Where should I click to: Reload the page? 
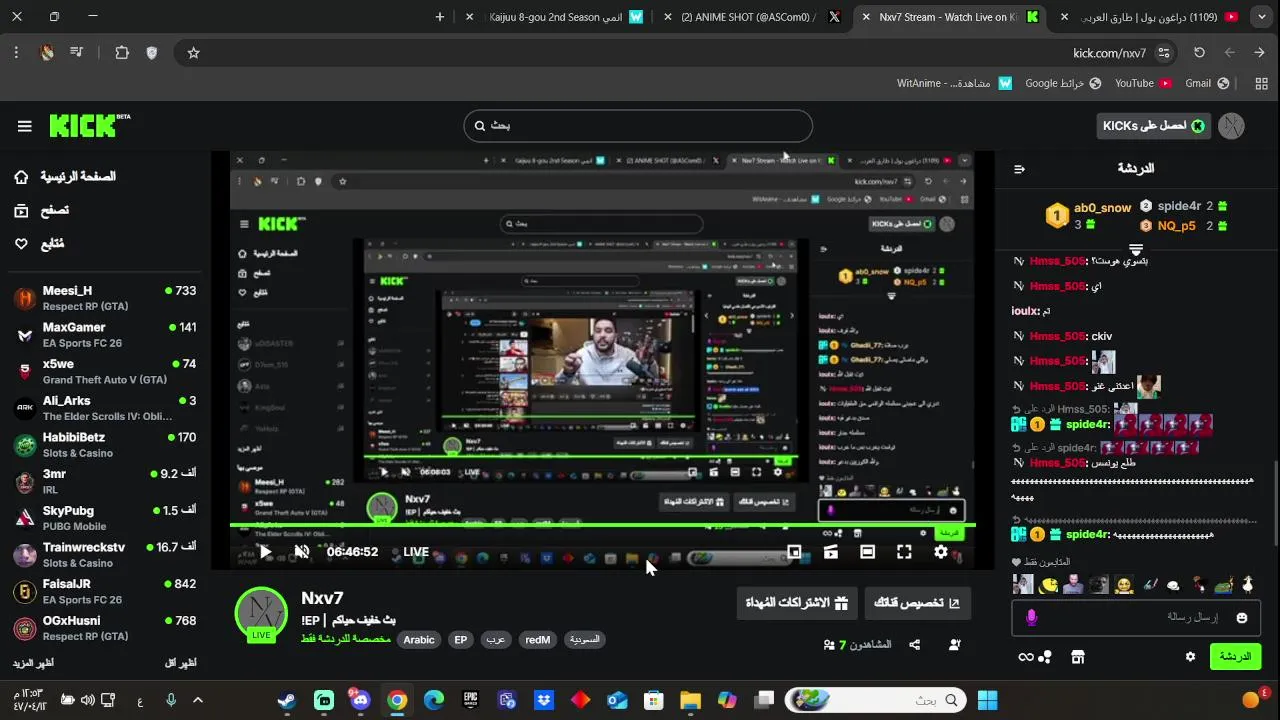tap(1199, 53)
